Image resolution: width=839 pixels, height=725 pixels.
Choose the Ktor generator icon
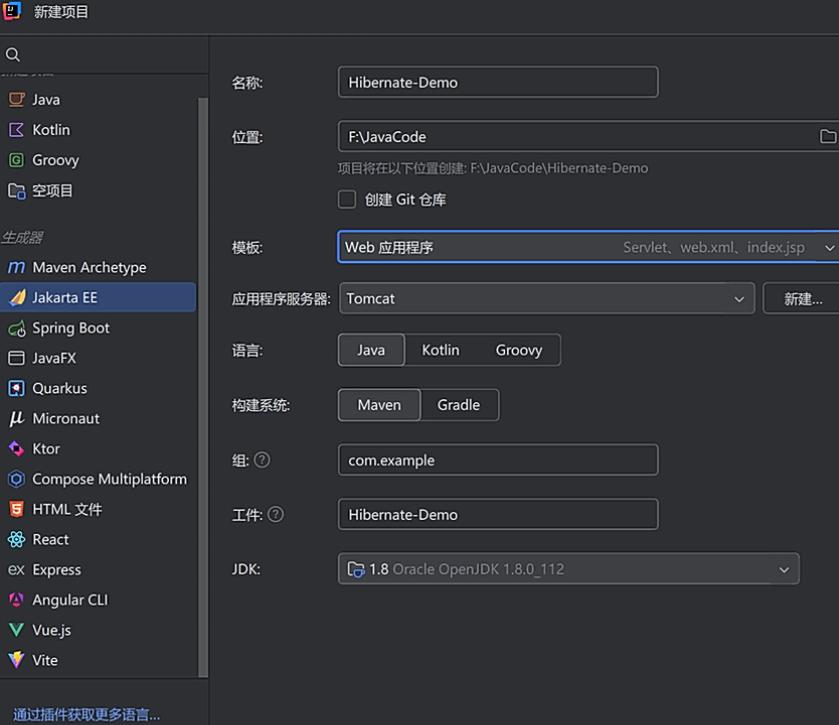point(17,449)
